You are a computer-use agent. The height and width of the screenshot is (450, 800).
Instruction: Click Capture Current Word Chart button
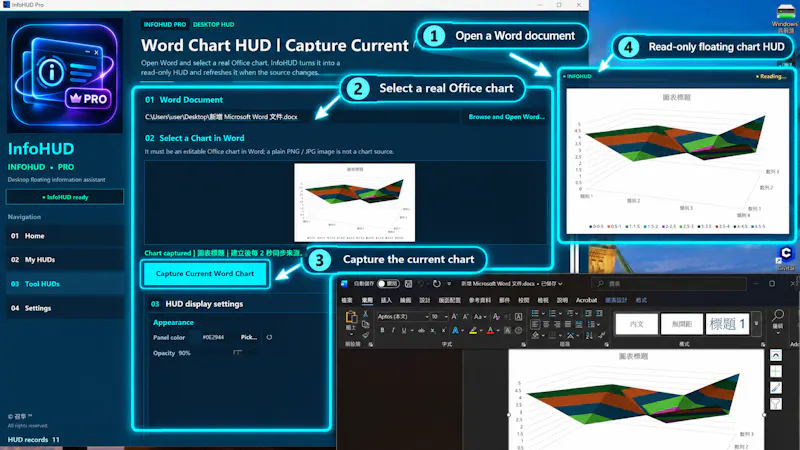(x=205, y=273)
